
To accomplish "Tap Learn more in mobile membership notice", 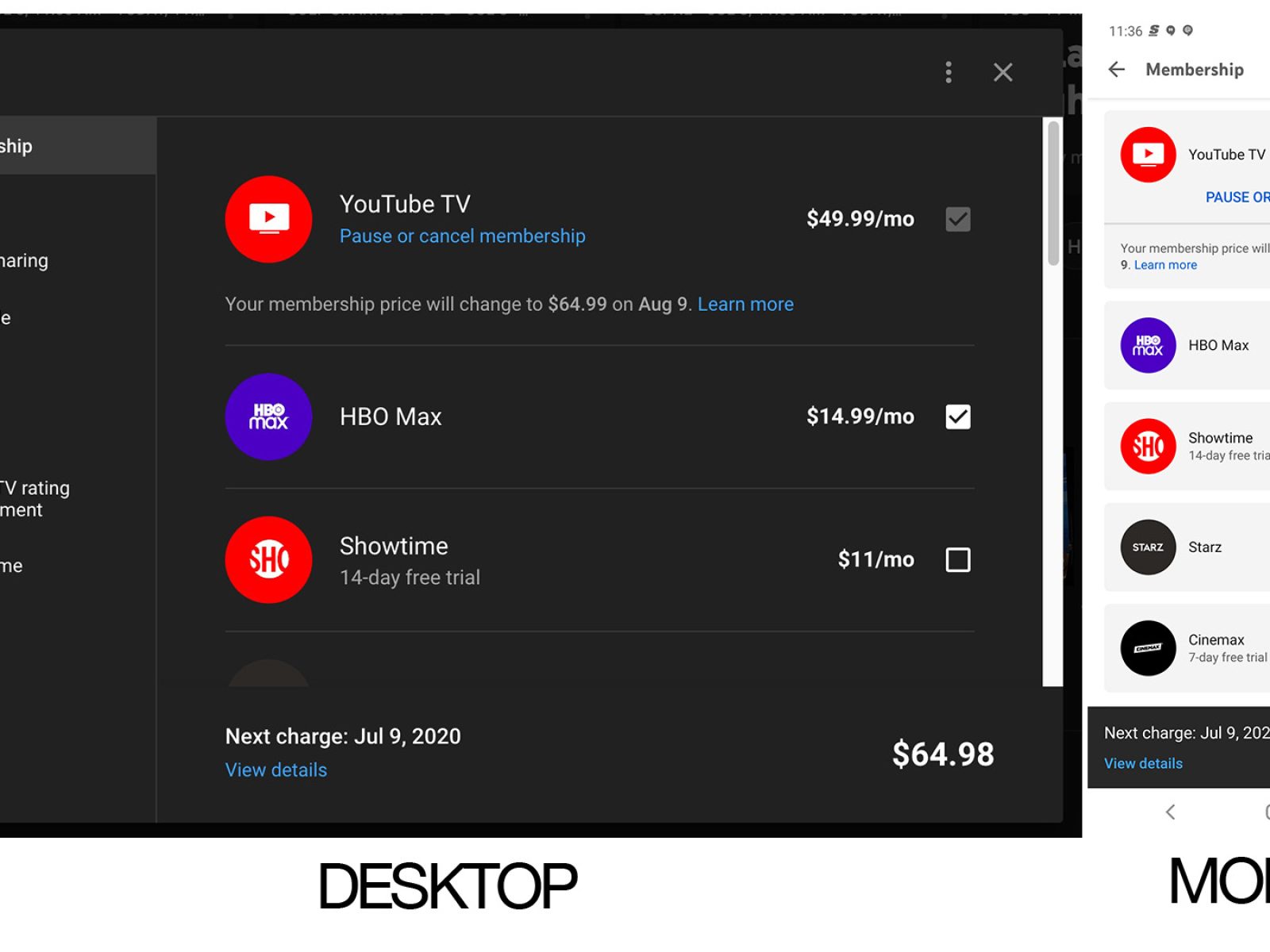I will 1165,265.
